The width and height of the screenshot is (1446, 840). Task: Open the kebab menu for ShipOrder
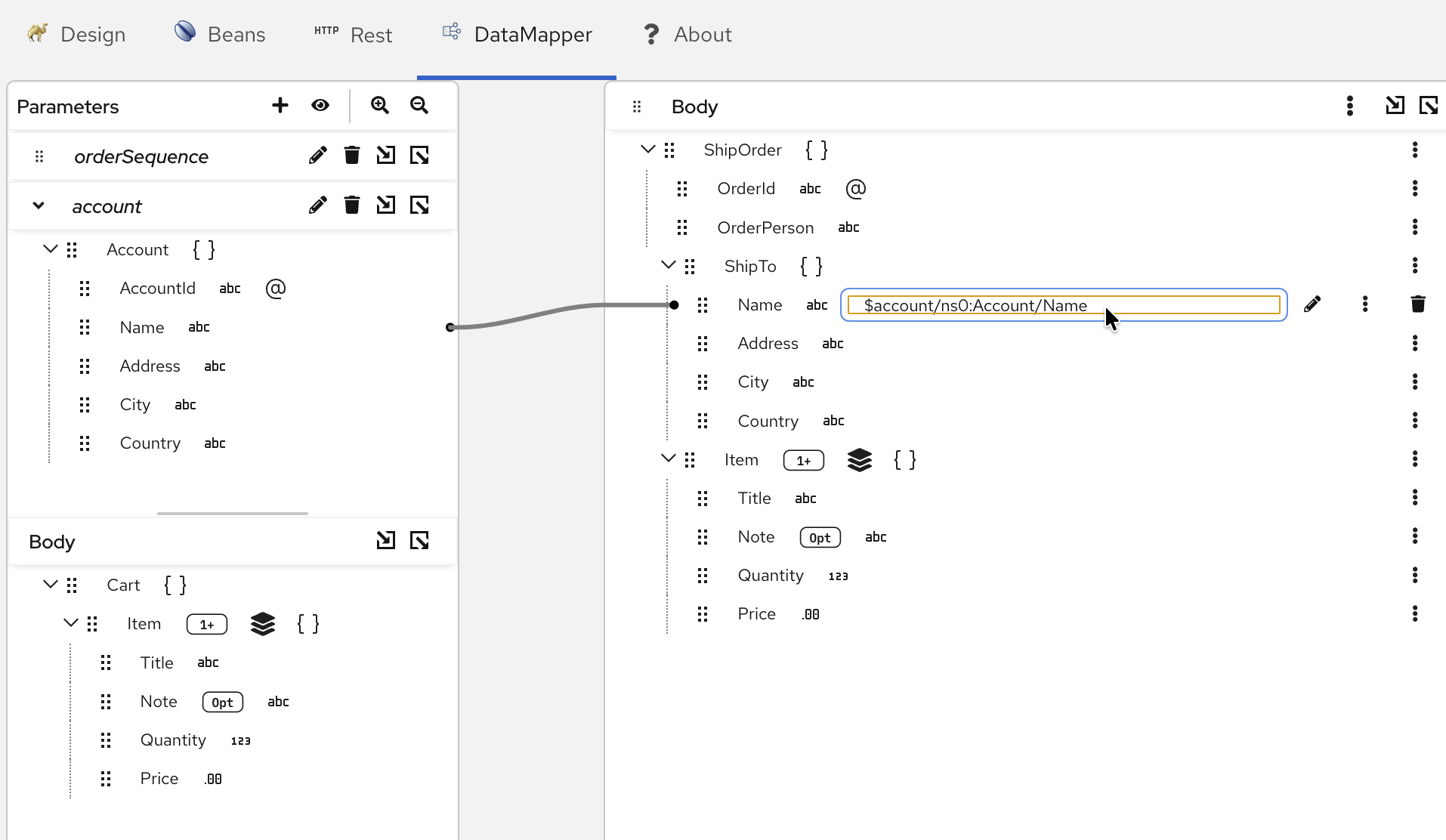tap(1416, 150)
